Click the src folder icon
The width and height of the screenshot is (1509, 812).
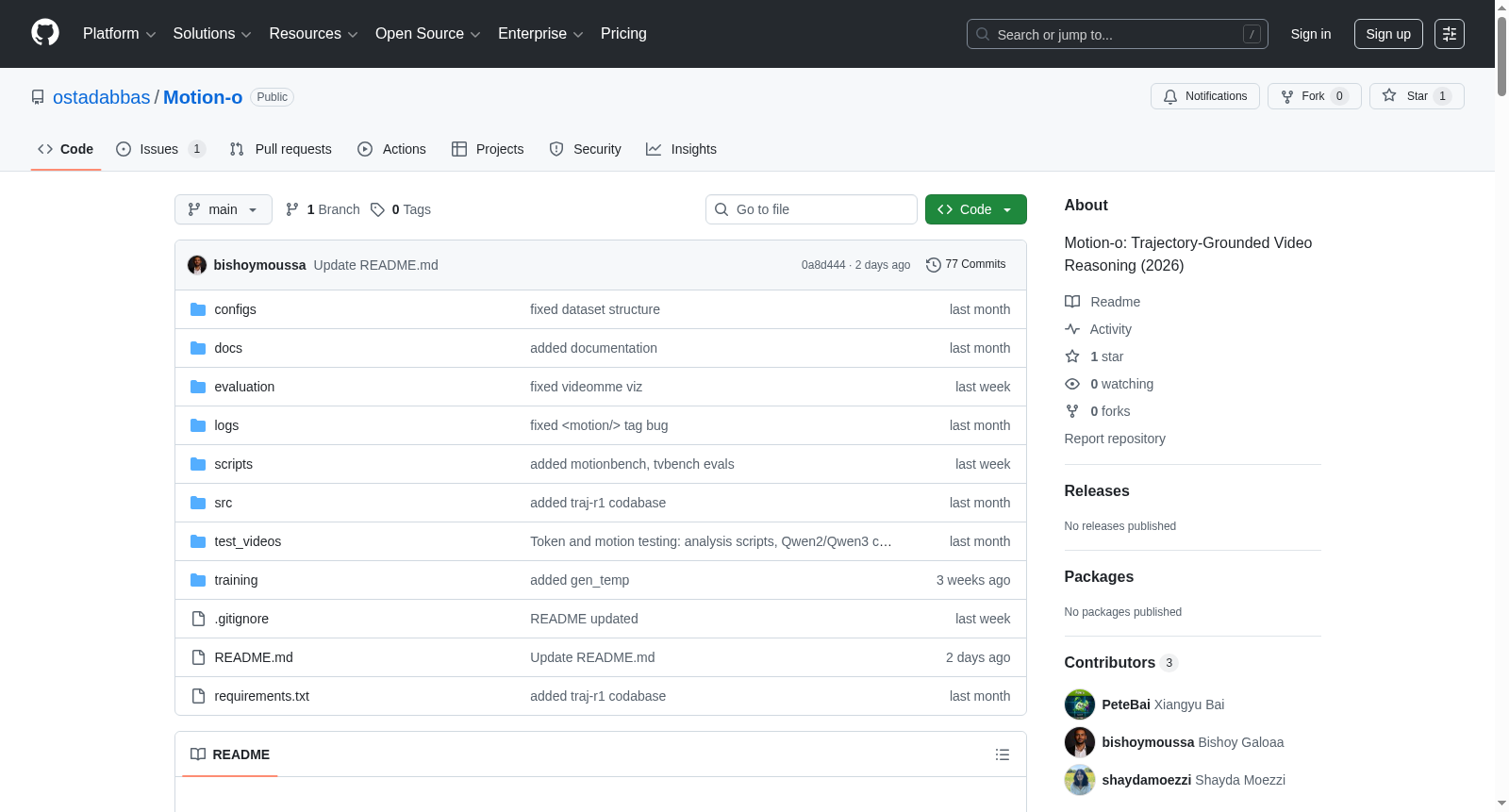point(198,503)
